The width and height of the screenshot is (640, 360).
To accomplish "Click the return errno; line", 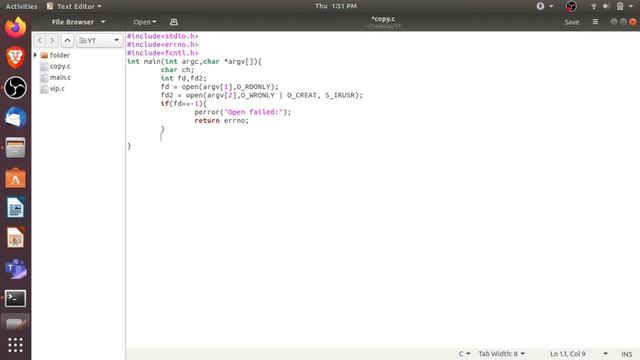I will 221,120.
